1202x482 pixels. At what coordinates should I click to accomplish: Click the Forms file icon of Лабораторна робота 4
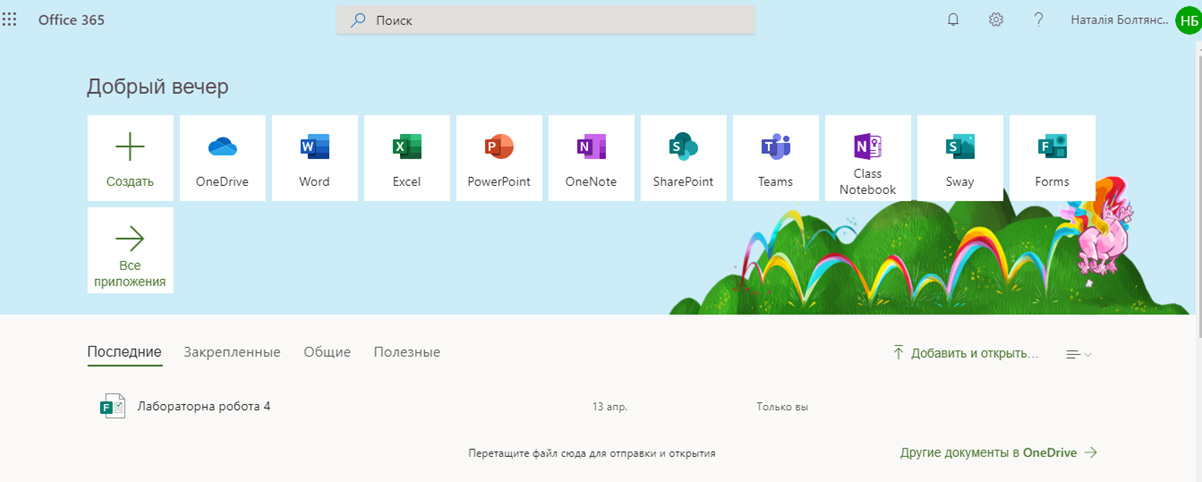(112, 406)
